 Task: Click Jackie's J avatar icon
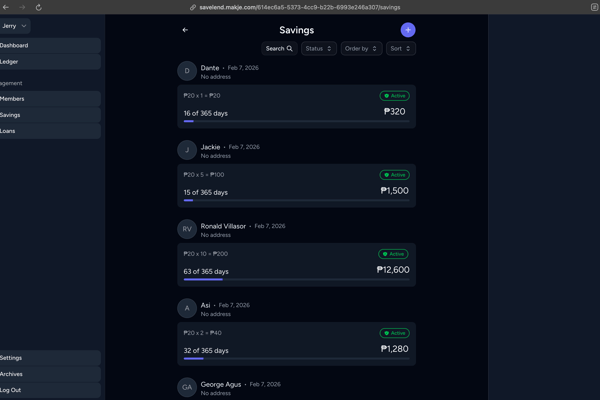coord(187,150)
